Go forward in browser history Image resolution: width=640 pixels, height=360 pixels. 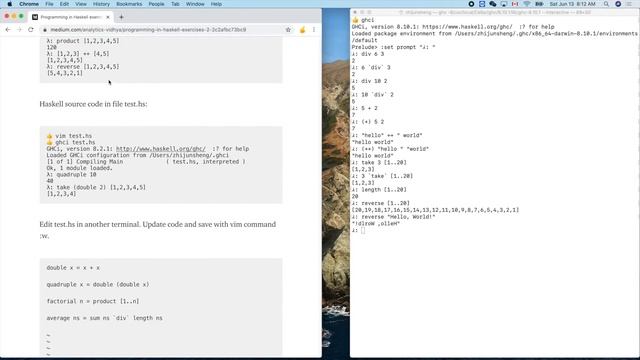pos(19,30)
